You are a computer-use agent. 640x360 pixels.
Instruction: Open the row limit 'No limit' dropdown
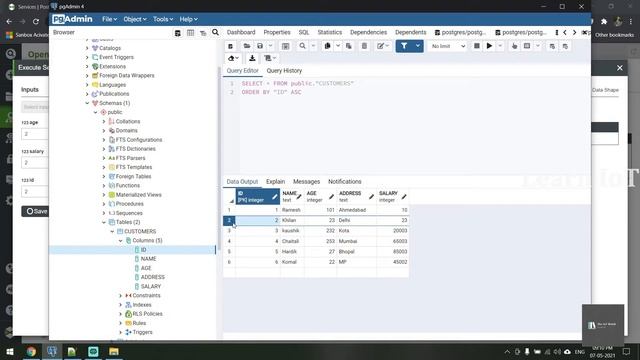click(x=448, y=46)
